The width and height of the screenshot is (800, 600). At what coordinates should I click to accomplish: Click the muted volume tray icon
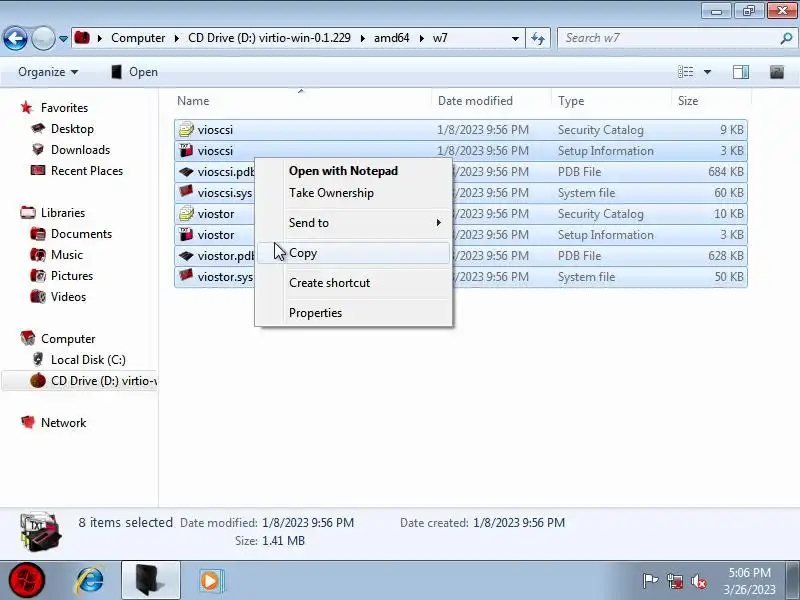[x=698, y=581]
